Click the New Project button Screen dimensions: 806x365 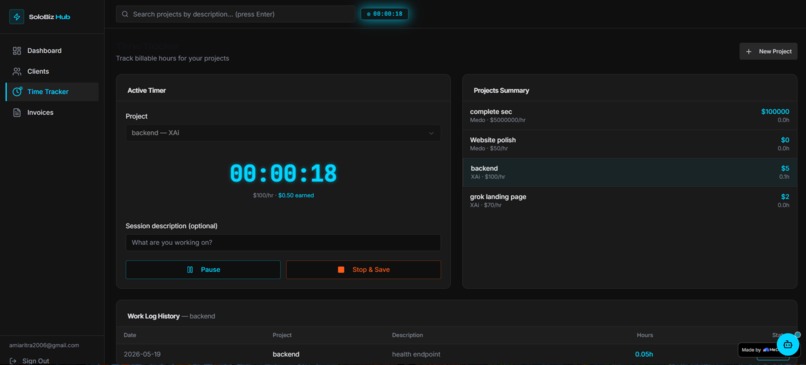click(768, 51)
